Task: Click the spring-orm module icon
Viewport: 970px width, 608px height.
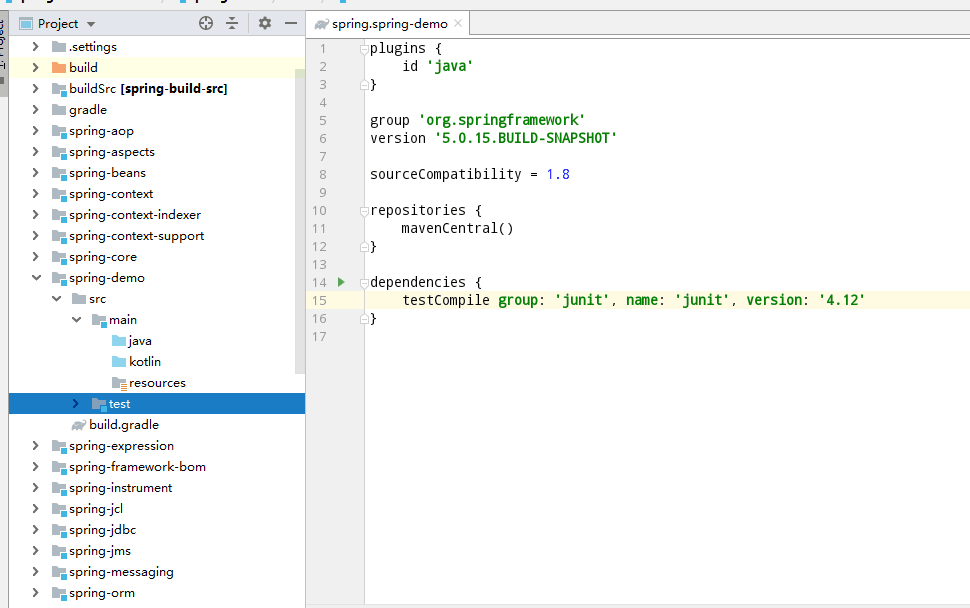Action: pyautogui.click(x=59, y=593)
